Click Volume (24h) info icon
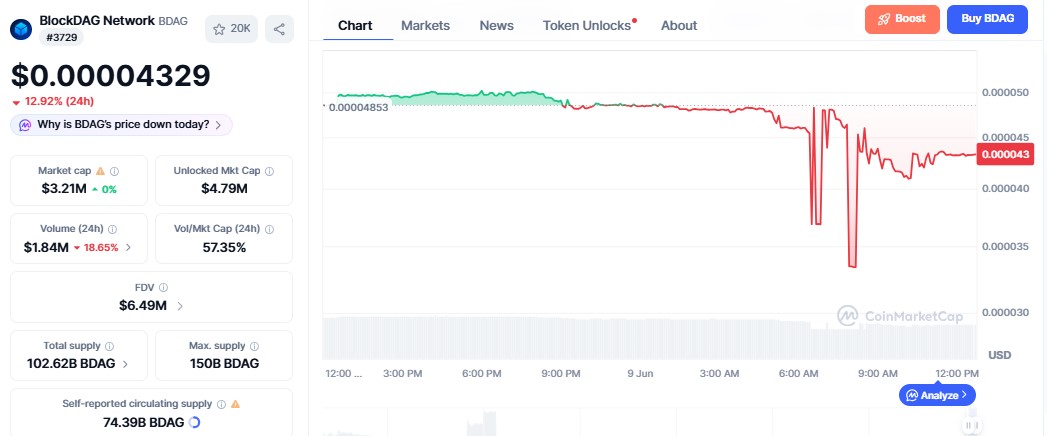 [x=113, y=229]
